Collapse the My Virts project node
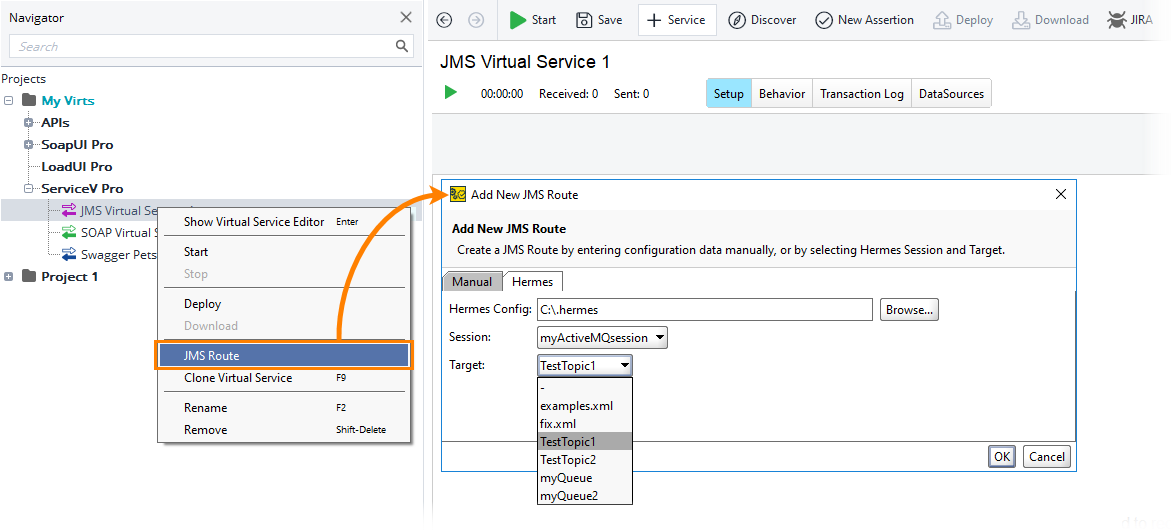 [x=8, y=100]
